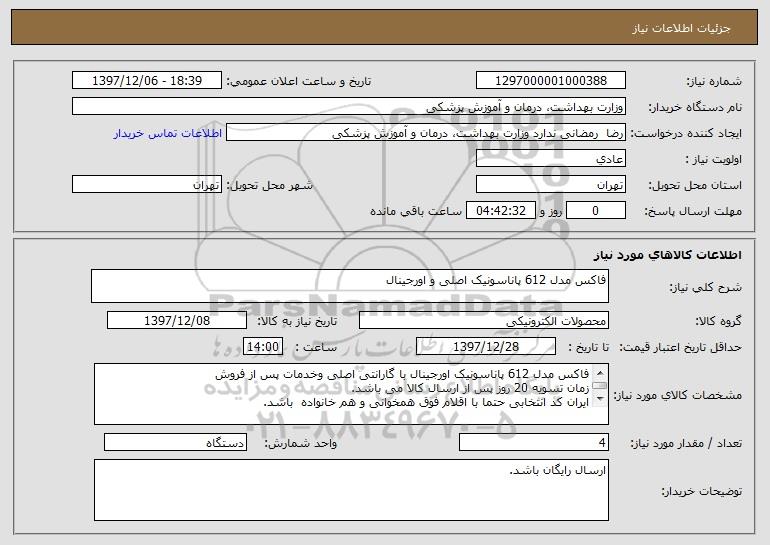Screen dimensions: 770x545
Task: Select the announcement date field 1397/12/06 - 18:39
Action: click(147, 80)
